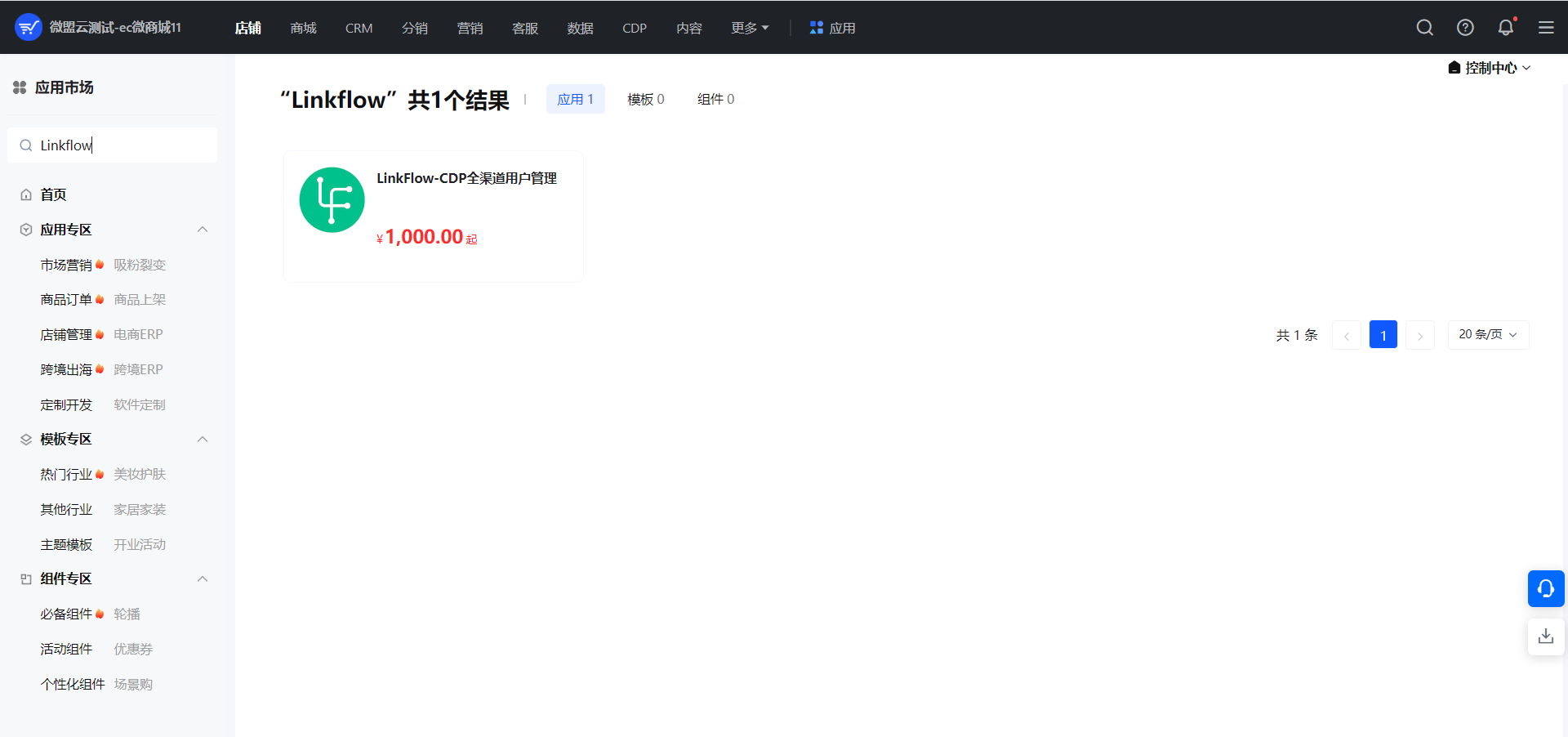Open LinkFlow-CDP全渠道用户管理 app title

[x=466, y=178]
